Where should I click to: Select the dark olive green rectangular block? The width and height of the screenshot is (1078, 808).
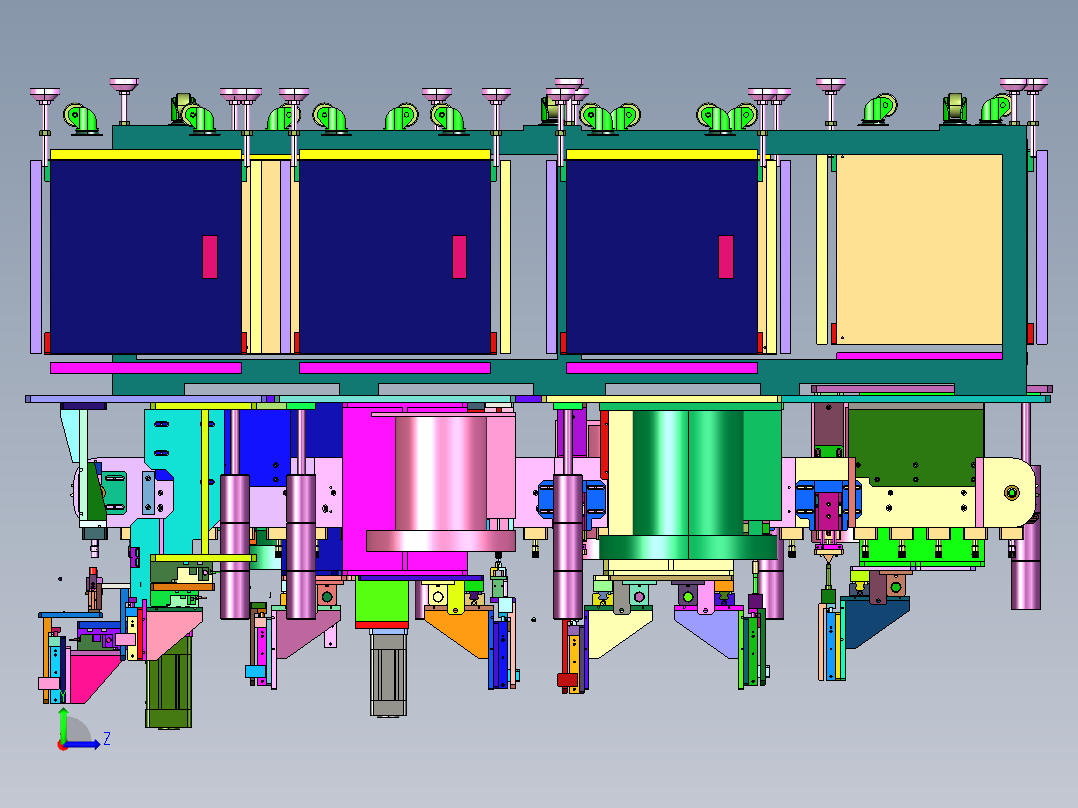point(915,448)
